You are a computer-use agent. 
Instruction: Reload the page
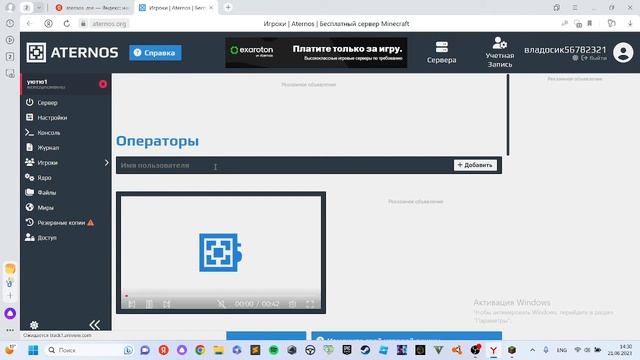click(x=67, y=24)
